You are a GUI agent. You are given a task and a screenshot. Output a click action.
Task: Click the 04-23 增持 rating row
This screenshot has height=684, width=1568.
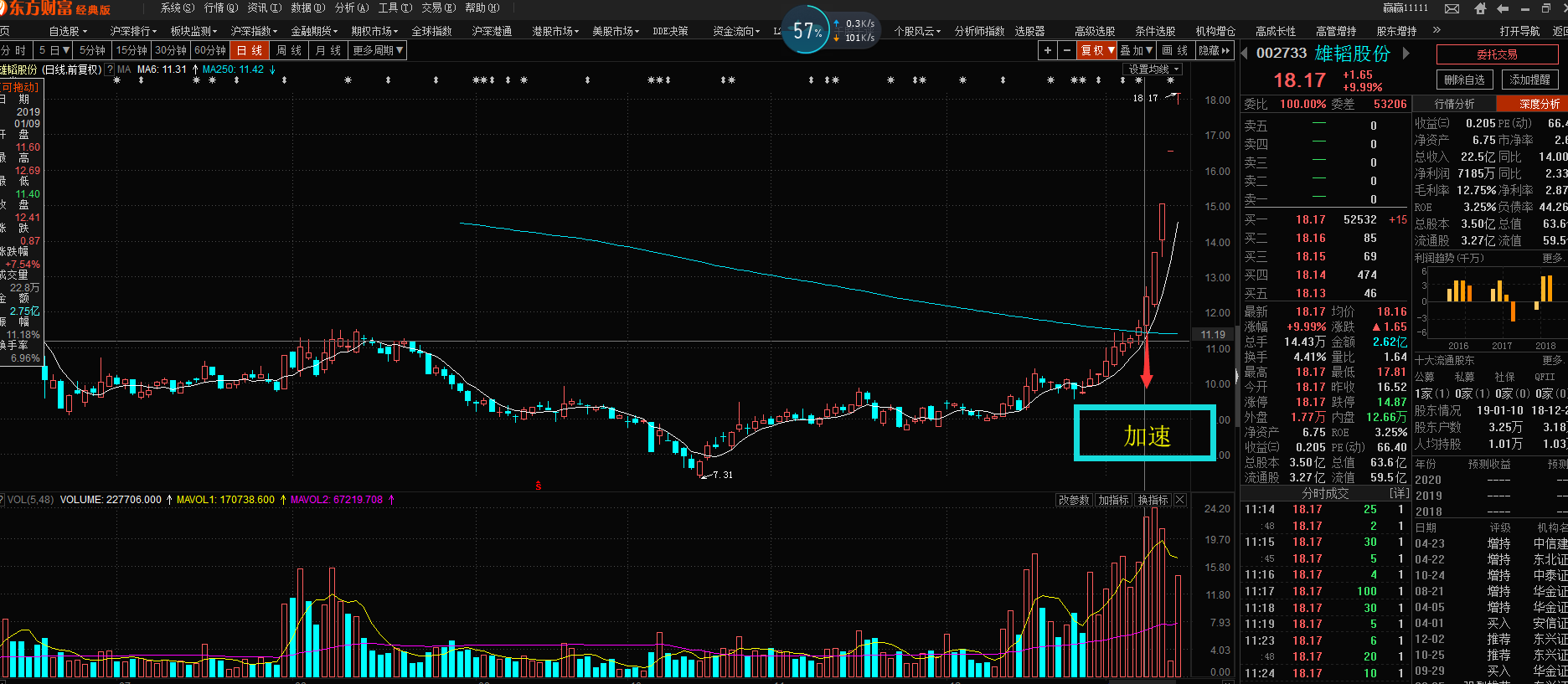click(1490, 543)
